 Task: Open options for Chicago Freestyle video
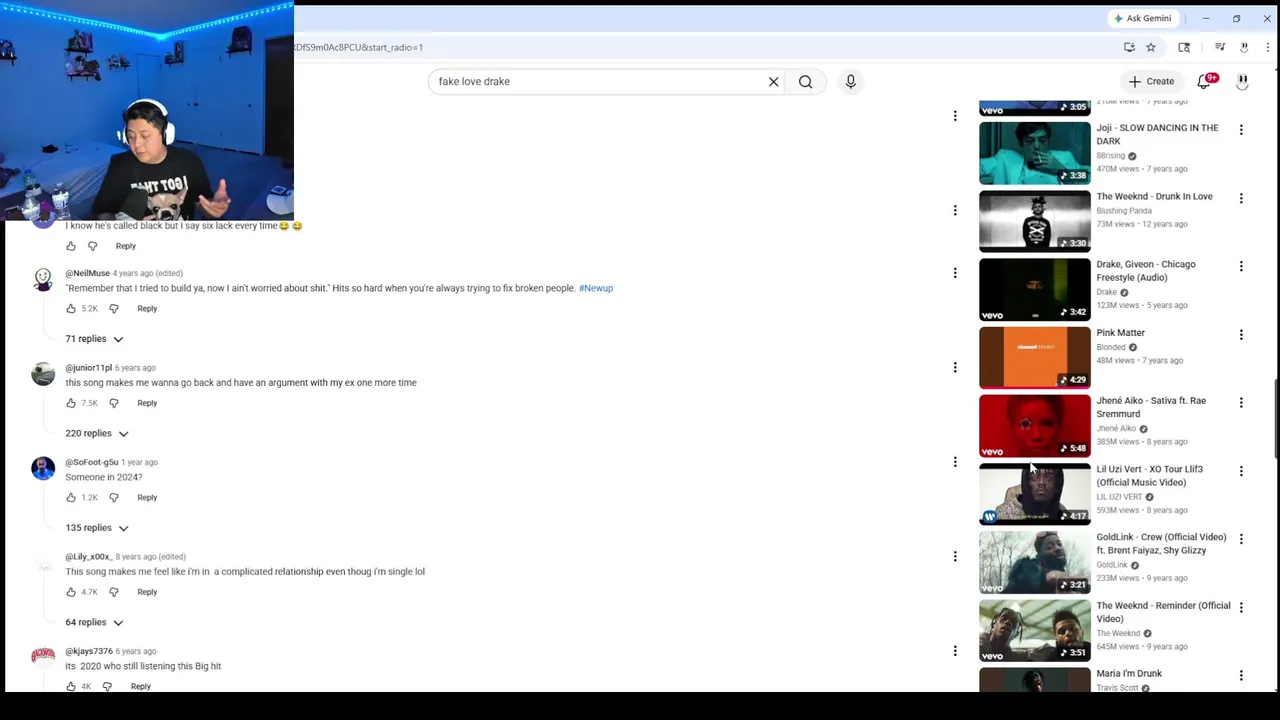[x=1241, y=266]
